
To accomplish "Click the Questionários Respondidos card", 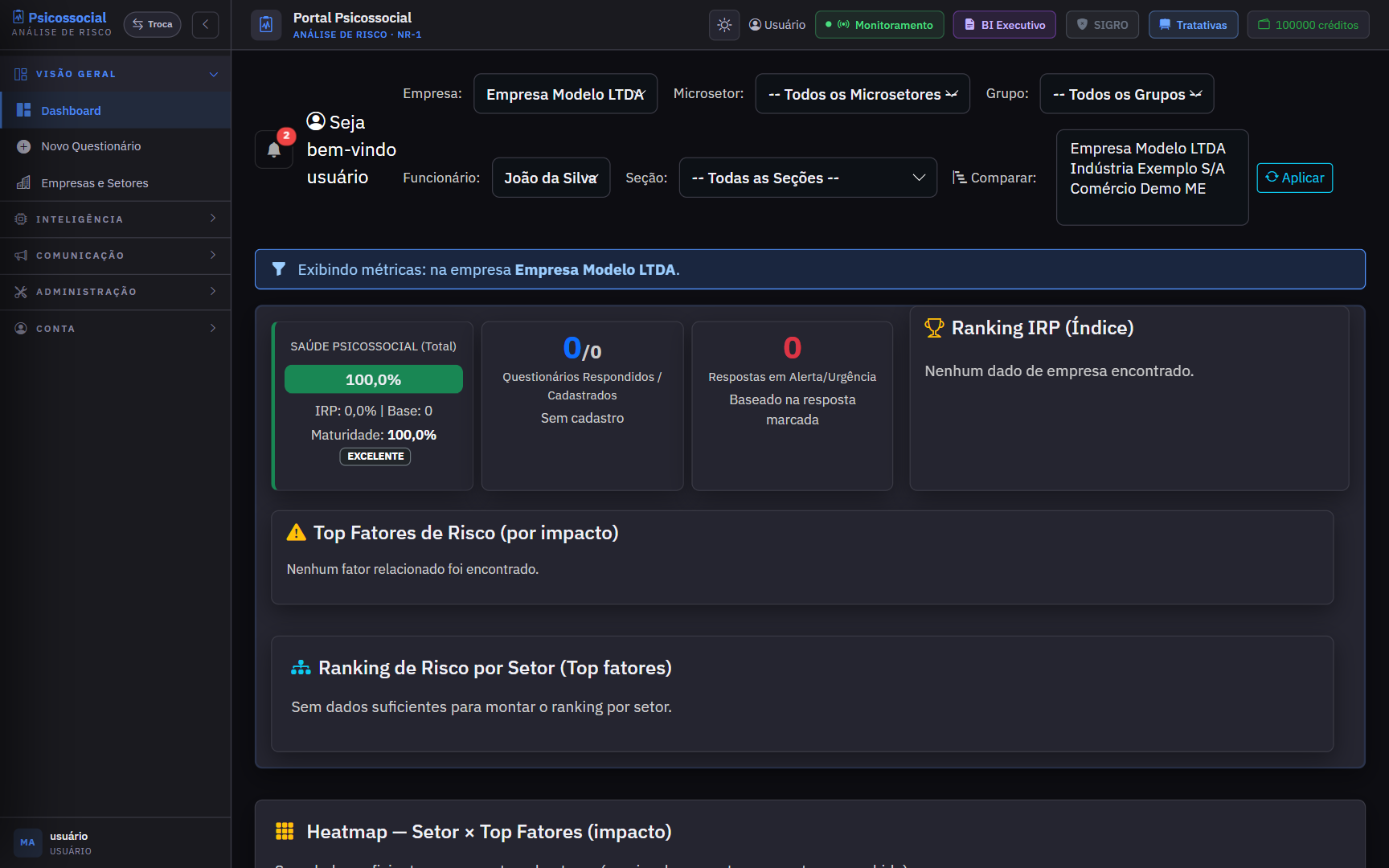I will (x=582, y=406).
